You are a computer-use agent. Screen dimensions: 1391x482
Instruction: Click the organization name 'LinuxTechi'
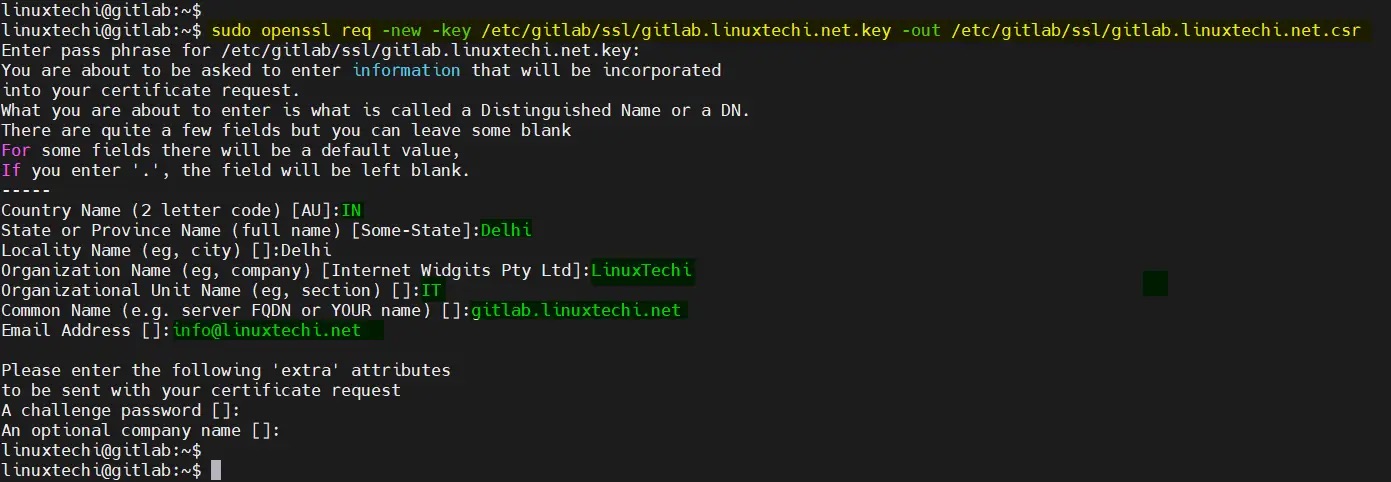[x=642, y=270]
